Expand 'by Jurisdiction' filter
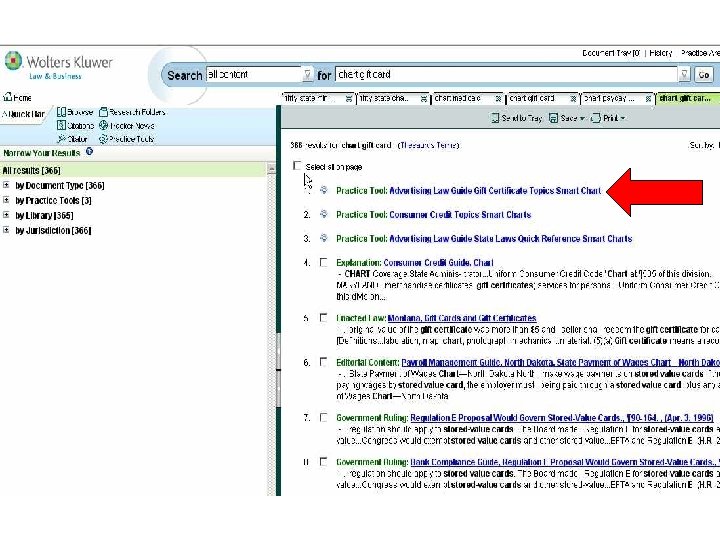720x540 pixels. tap(6, 230)
